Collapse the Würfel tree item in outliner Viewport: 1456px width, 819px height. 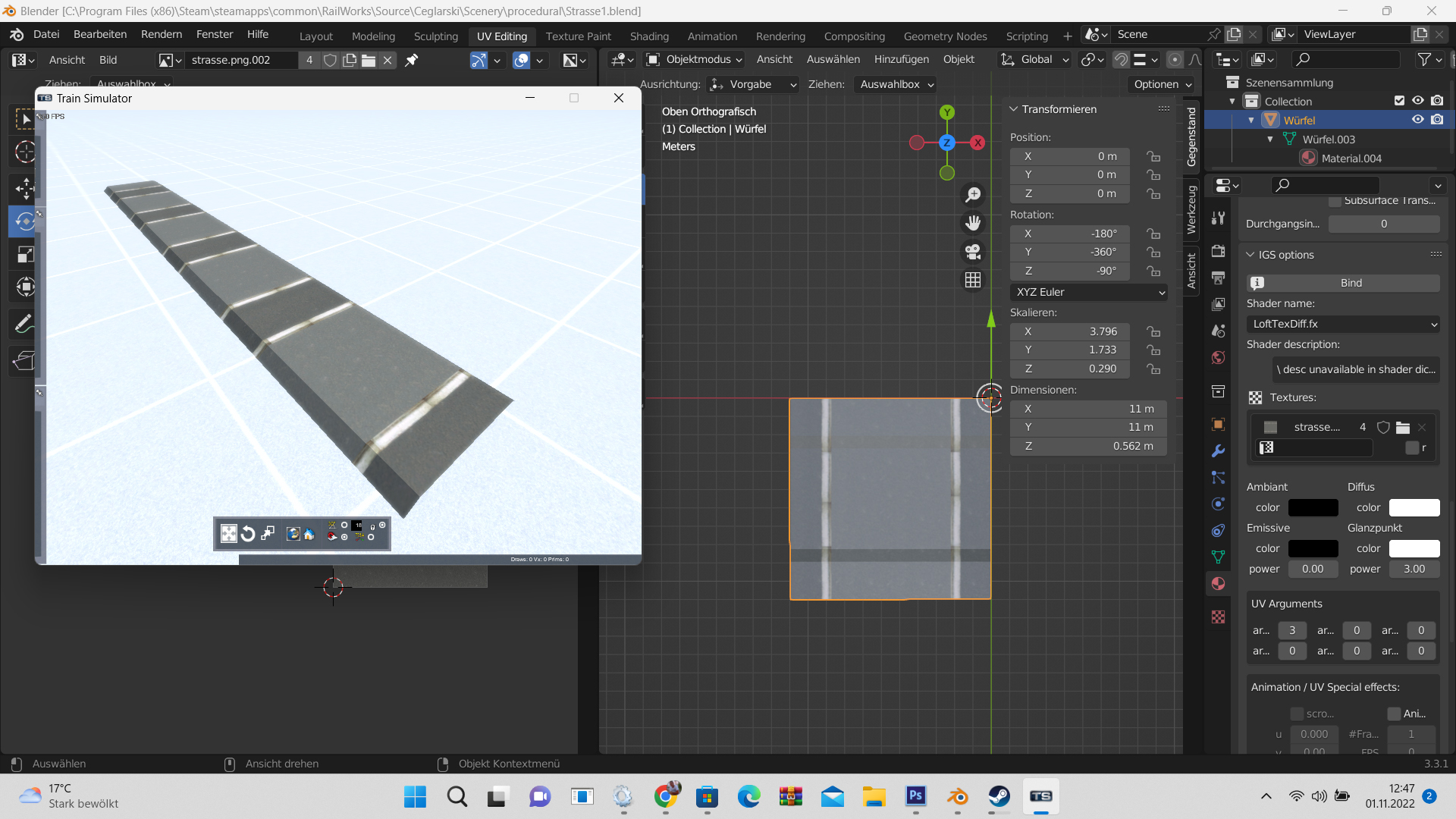pos(1251,120)
